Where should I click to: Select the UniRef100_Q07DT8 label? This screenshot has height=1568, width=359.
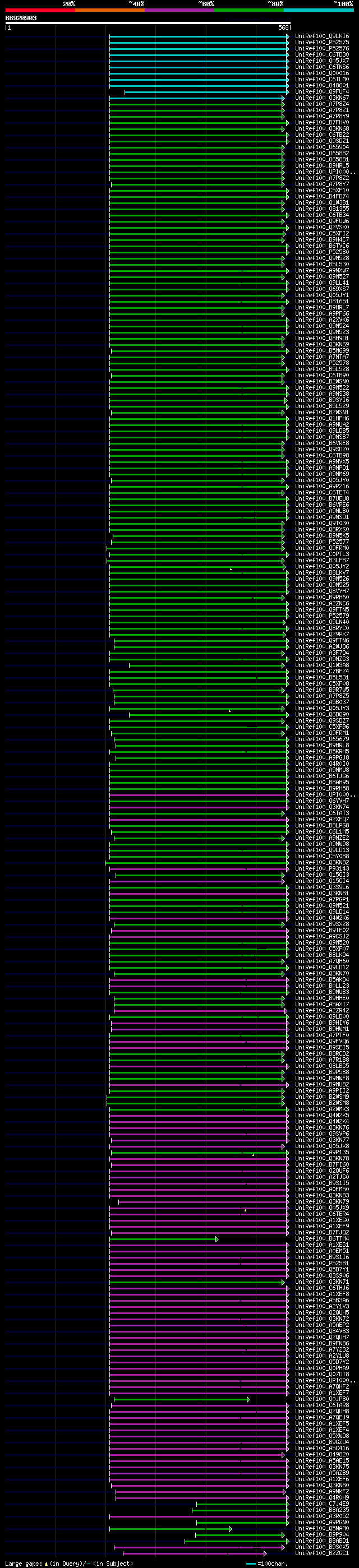click(323, 1374)
